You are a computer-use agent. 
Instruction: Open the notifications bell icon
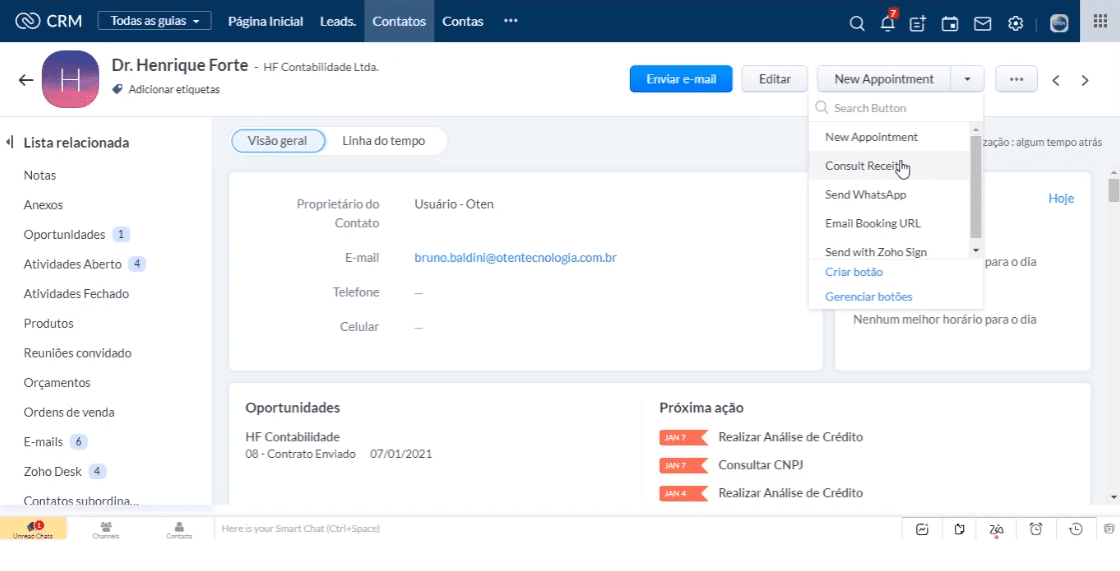(887, 23)
